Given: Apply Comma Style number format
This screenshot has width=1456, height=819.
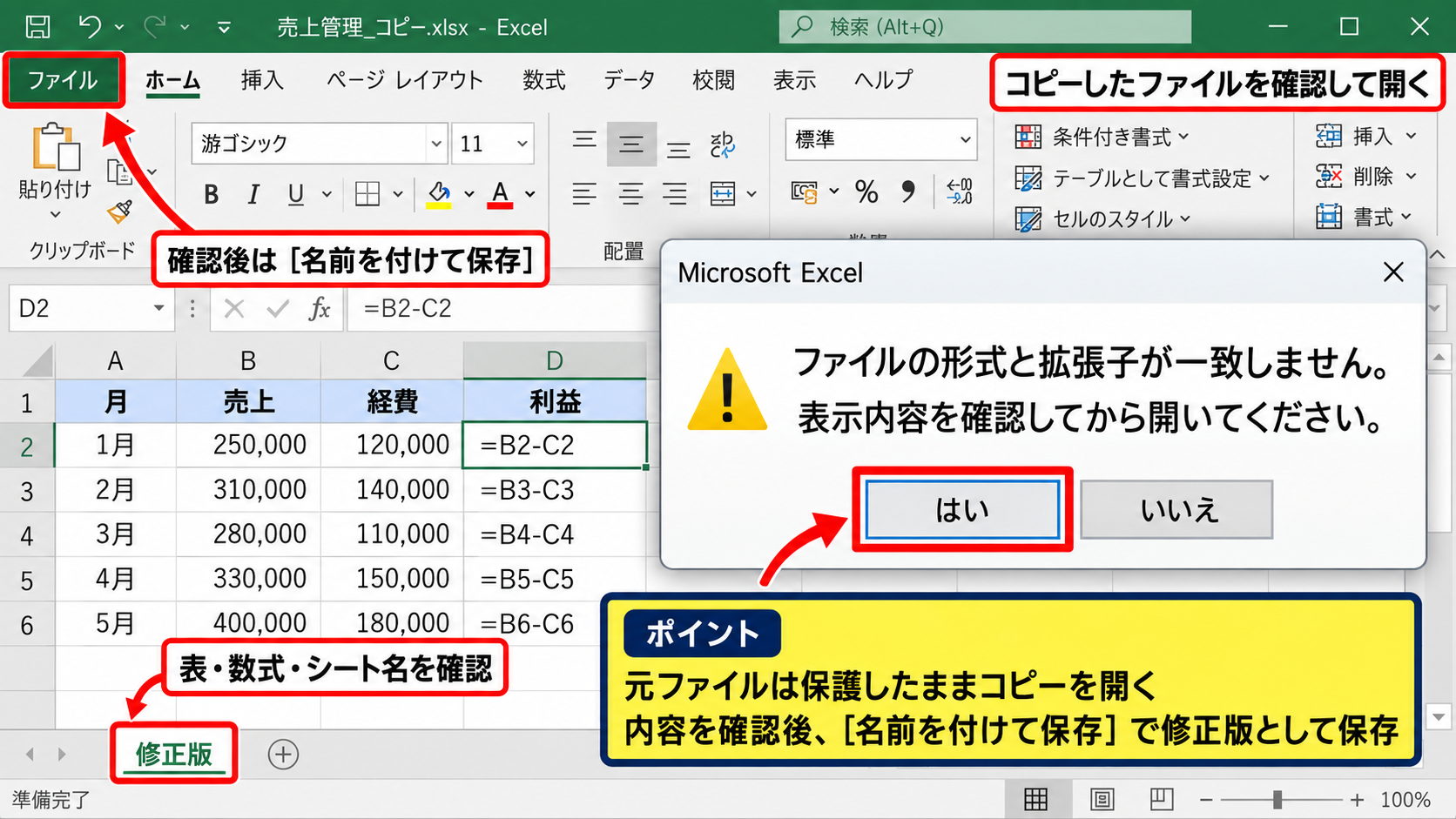Looking at the screenshot, I should coord(908,191).
